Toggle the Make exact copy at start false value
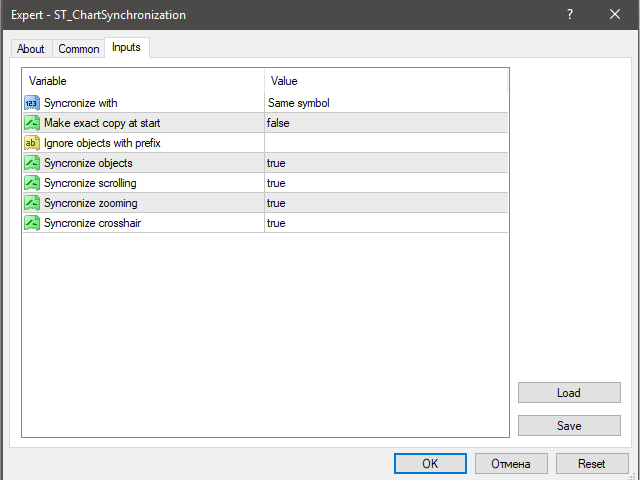Viewport: 640px width, 480px height. pos(385,123)
